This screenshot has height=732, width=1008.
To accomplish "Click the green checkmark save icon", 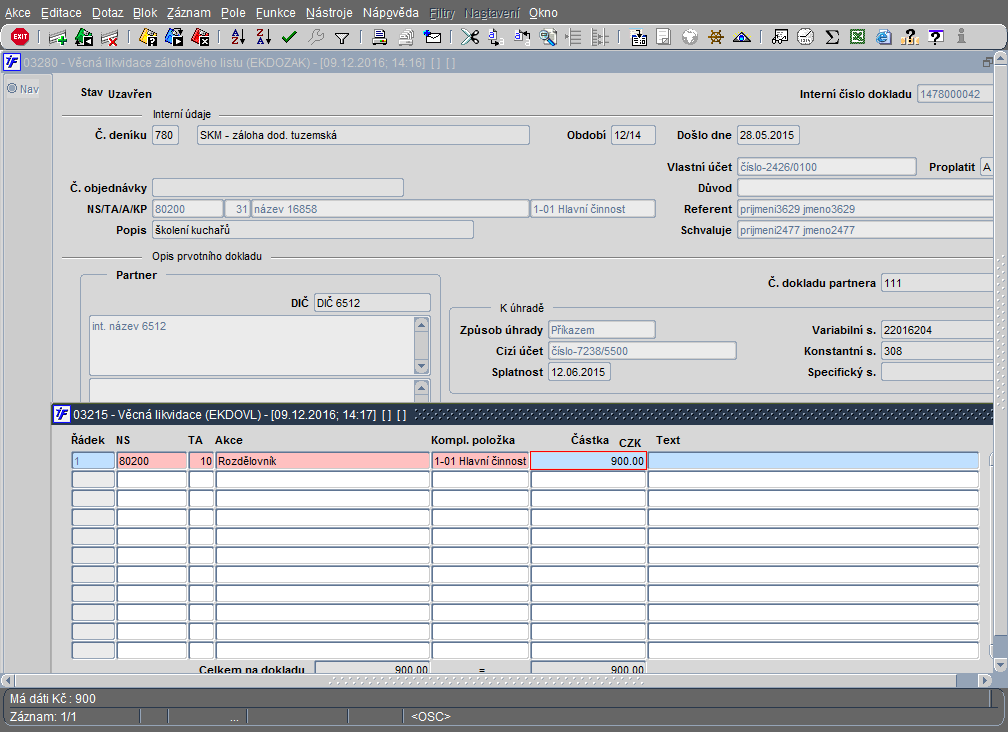I will click(x=289, y=37).
